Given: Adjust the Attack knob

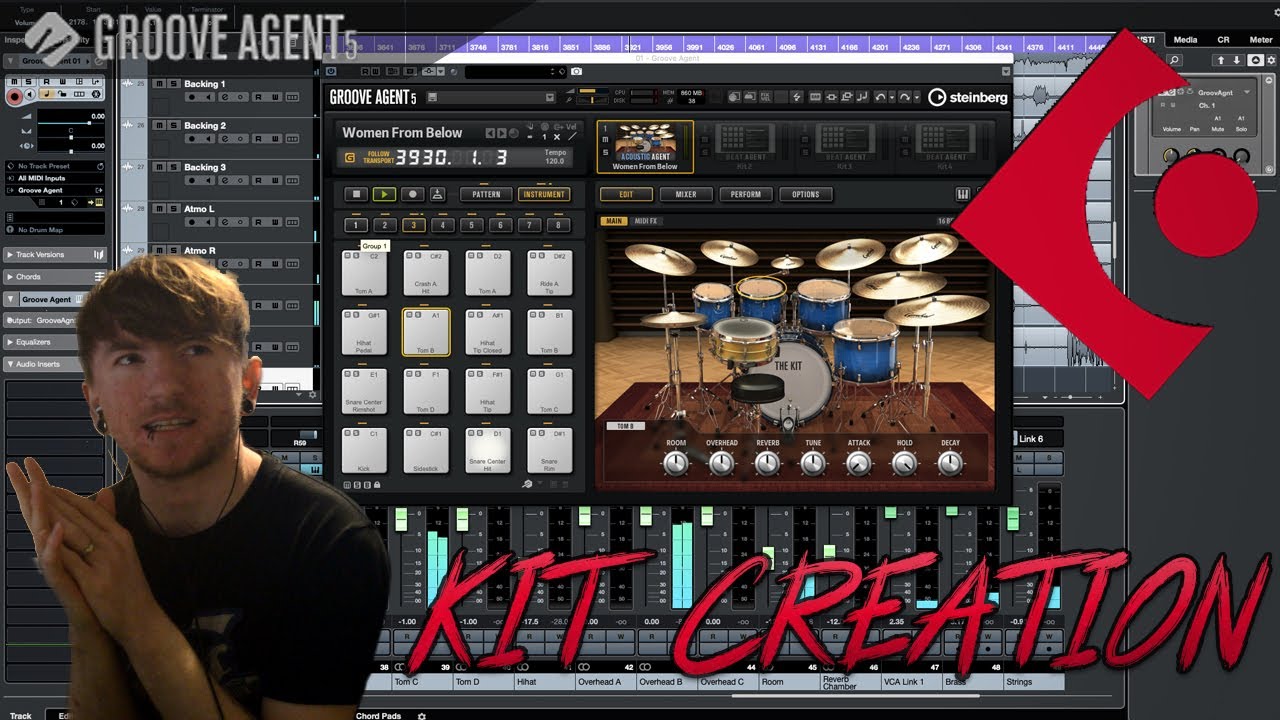Looking at the screenshot, I should coord(859,463).
